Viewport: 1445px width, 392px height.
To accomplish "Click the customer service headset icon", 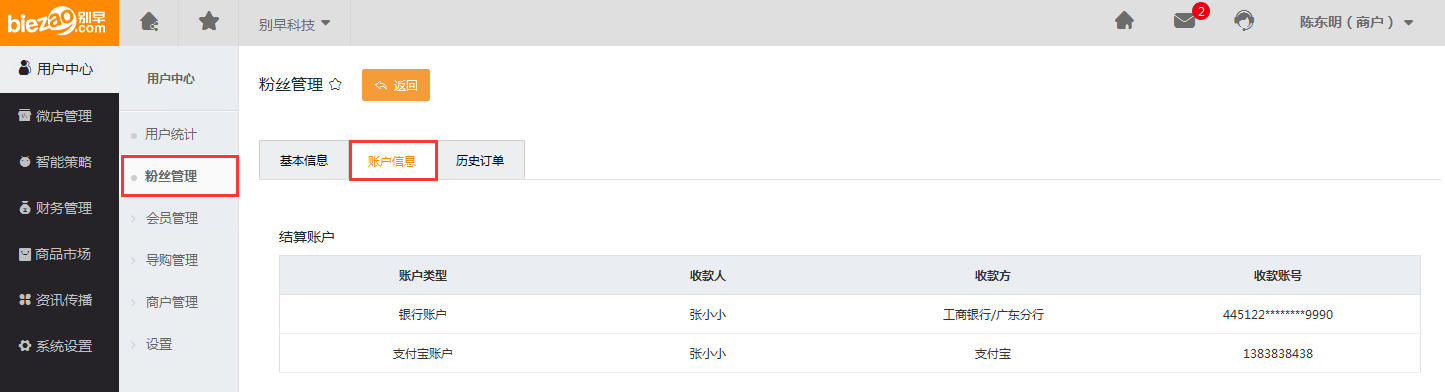I will [1245, 21].
